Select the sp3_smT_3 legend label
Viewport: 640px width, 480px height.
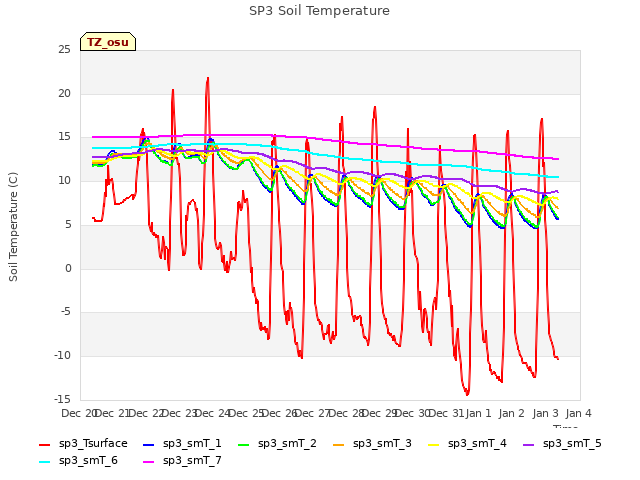click(x=382, y=443)
